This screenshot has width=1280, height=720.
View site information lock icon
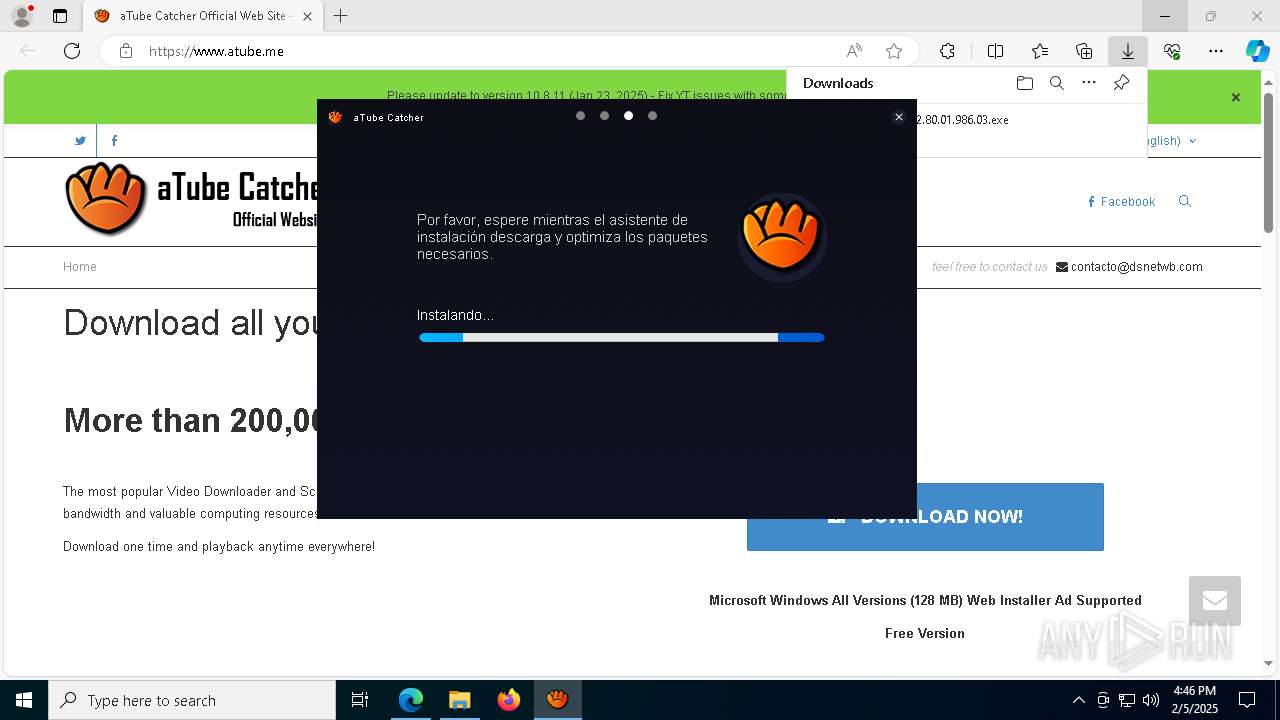pyautogui.click(x=126, y=51)
